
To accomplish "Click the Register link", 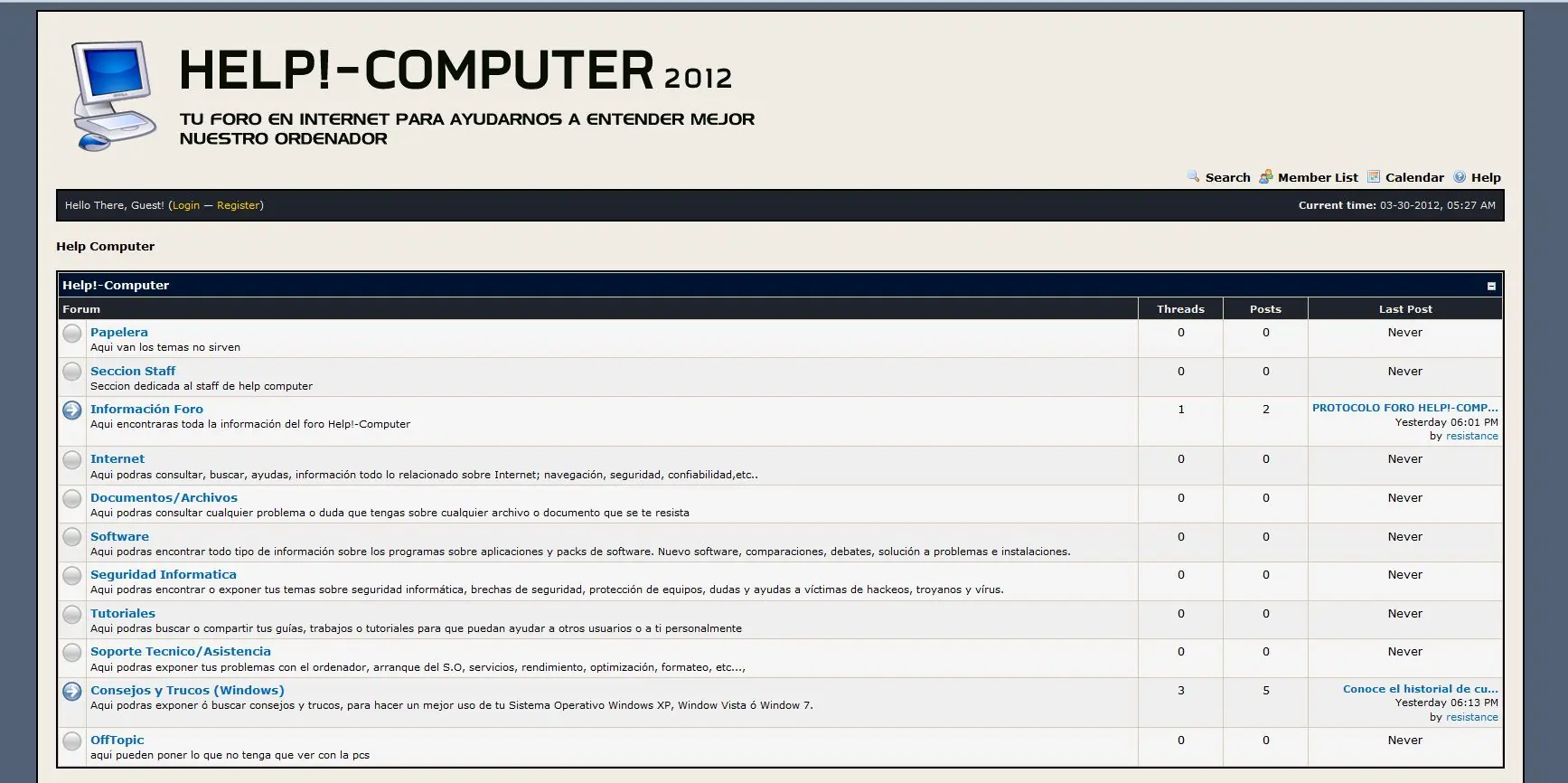I will click(239, 205).
